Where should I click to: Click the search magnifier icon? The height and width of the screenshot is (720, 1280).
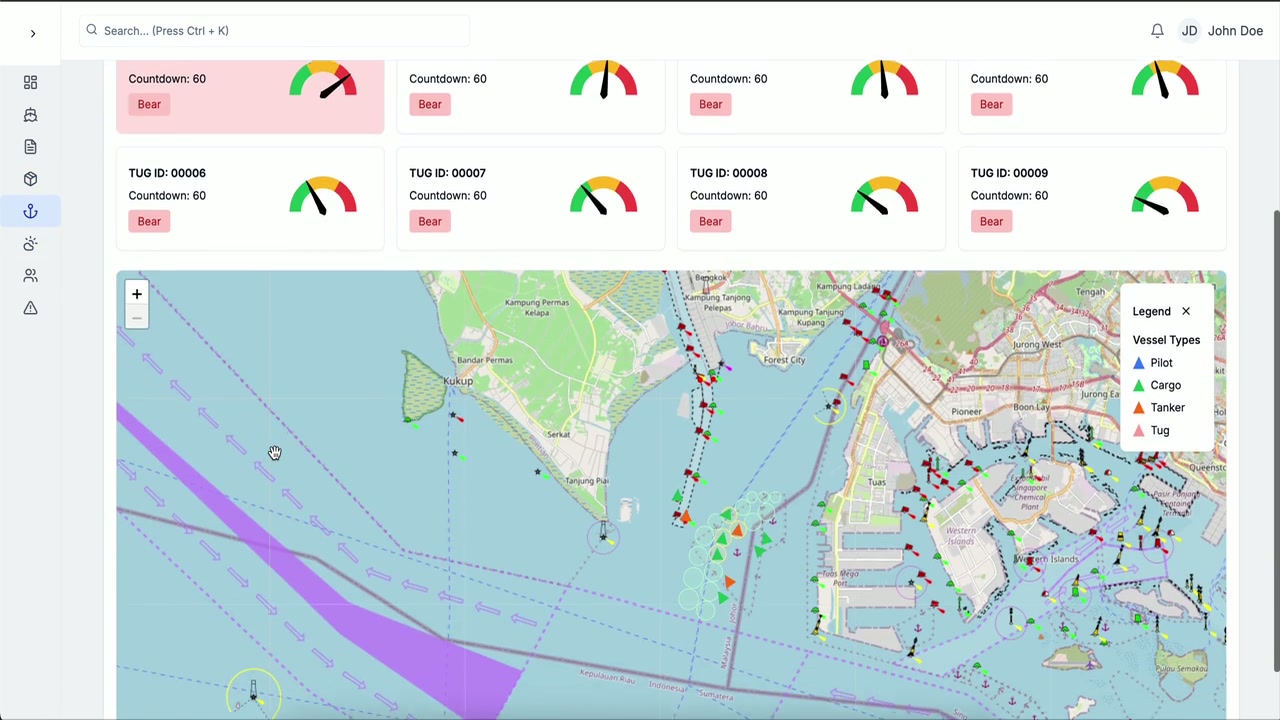click(x=92, y=30)
